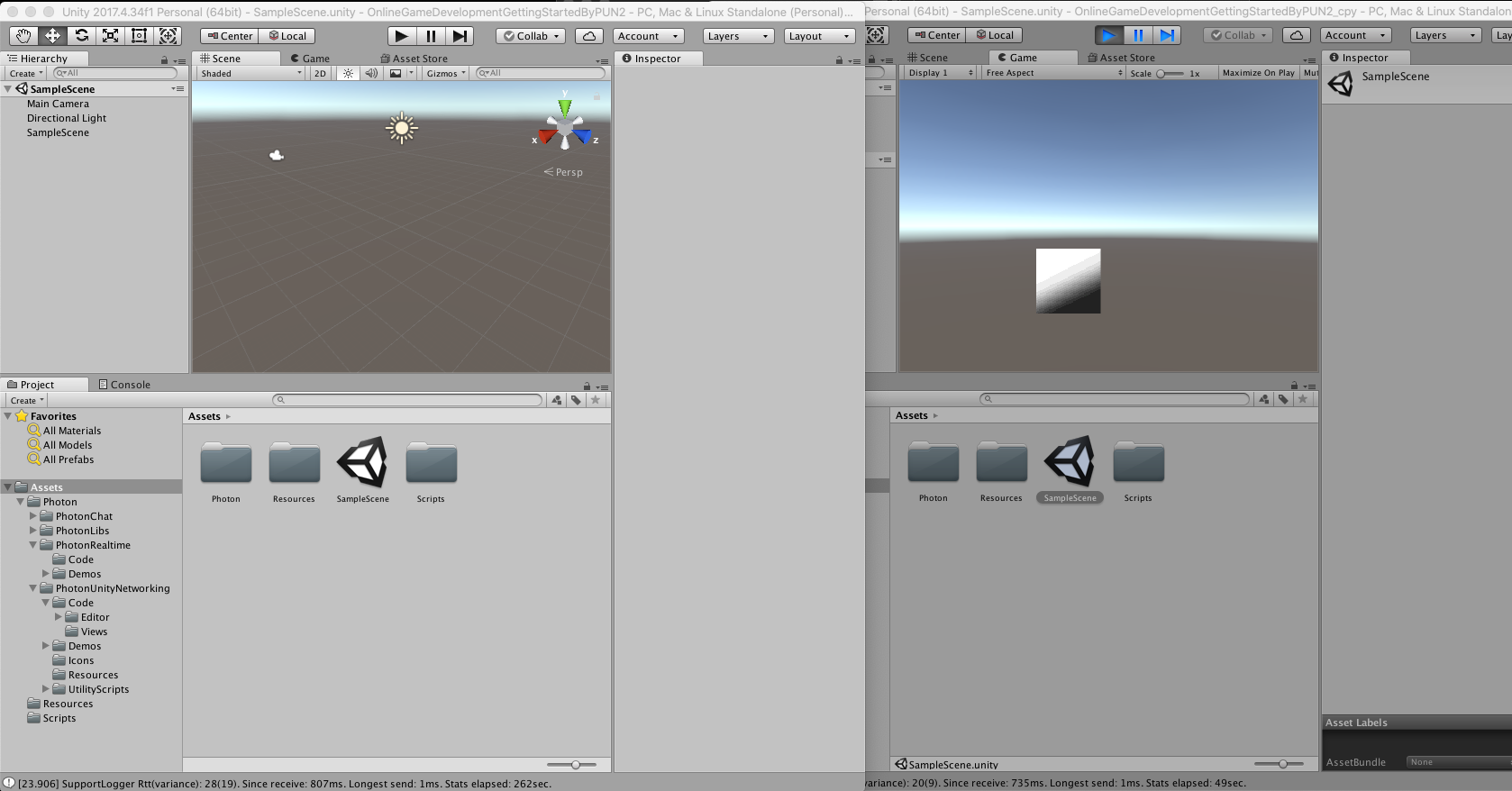Viewport: 1512px width, 791px height.
Task: Switch to Scene tab in right window
Action: point(927,58)
